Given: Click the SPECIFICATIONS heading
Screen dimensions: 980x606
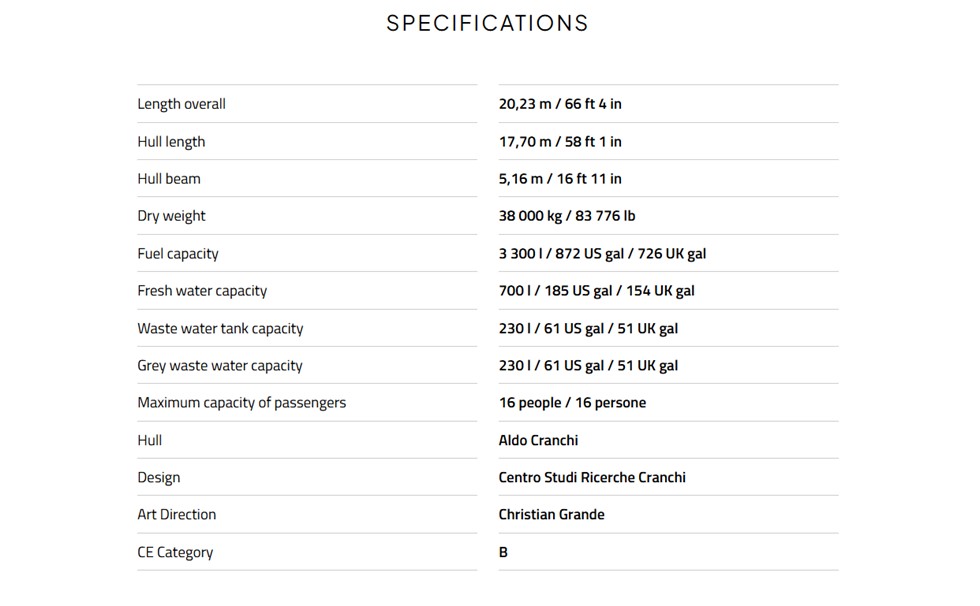Looking at the screenshot, I should [487, 23].
